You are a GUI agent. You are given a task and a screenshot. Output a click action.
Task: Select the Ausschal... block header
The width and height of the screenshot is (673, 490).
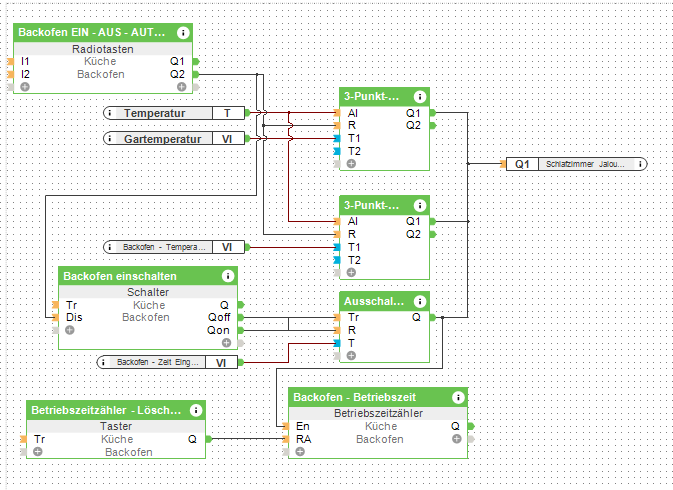[385, 302]
